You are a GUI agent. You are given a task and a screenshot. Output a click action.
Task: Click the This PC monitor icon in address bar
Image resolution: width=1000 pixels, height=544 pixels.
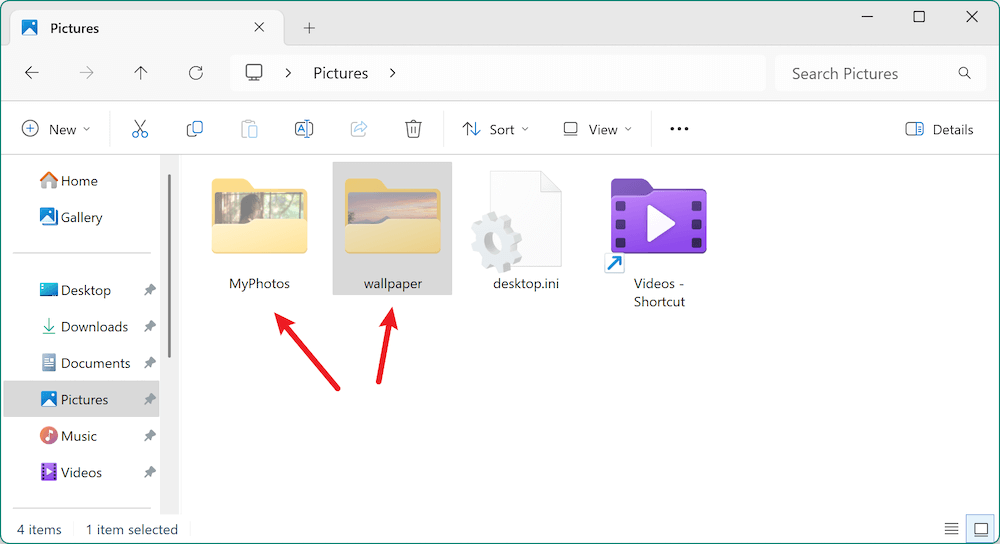(254, 73)
